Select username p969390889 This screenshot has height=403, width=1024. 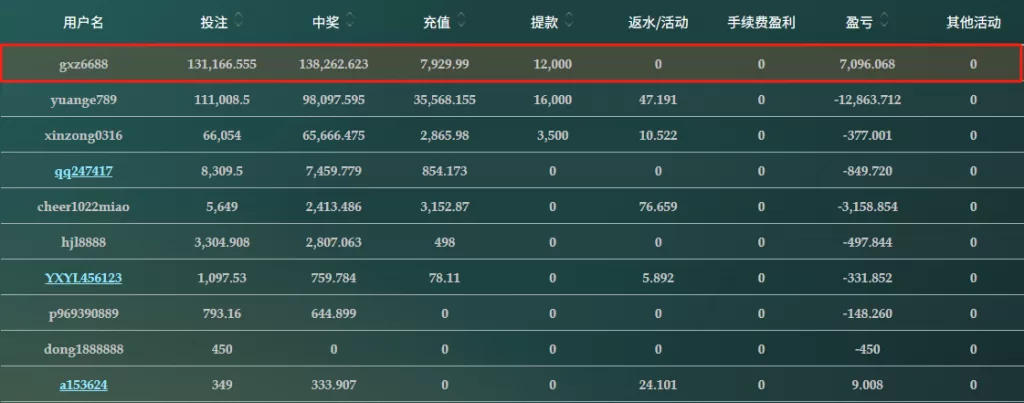click(x=83, y=313)
